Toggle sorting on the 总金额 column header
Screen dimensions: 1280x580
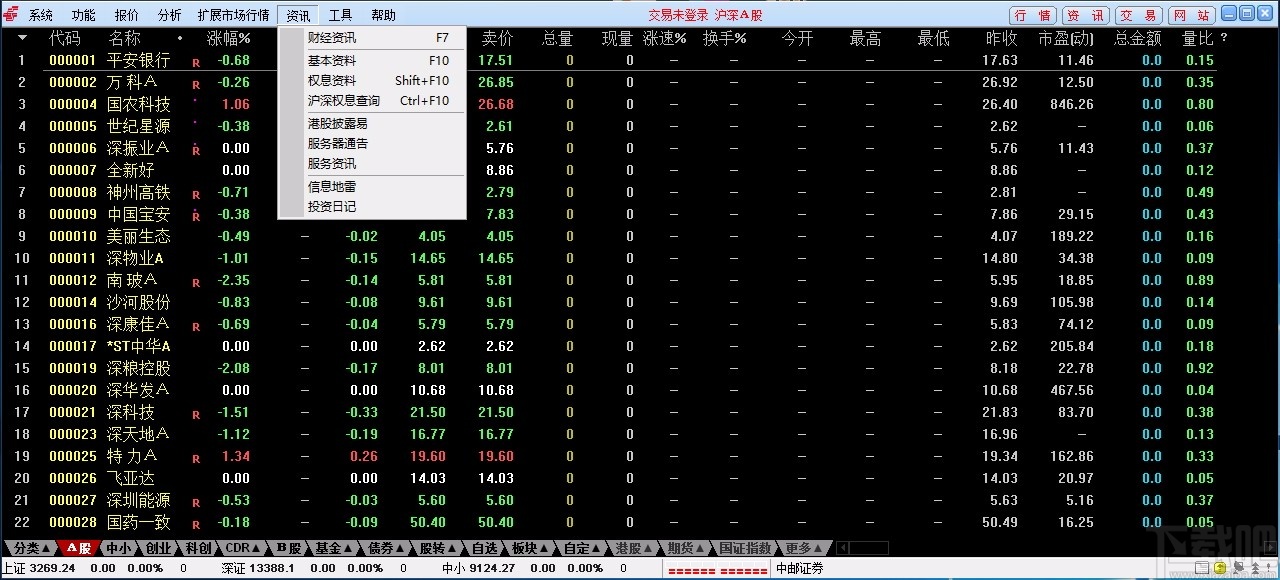1138,38
